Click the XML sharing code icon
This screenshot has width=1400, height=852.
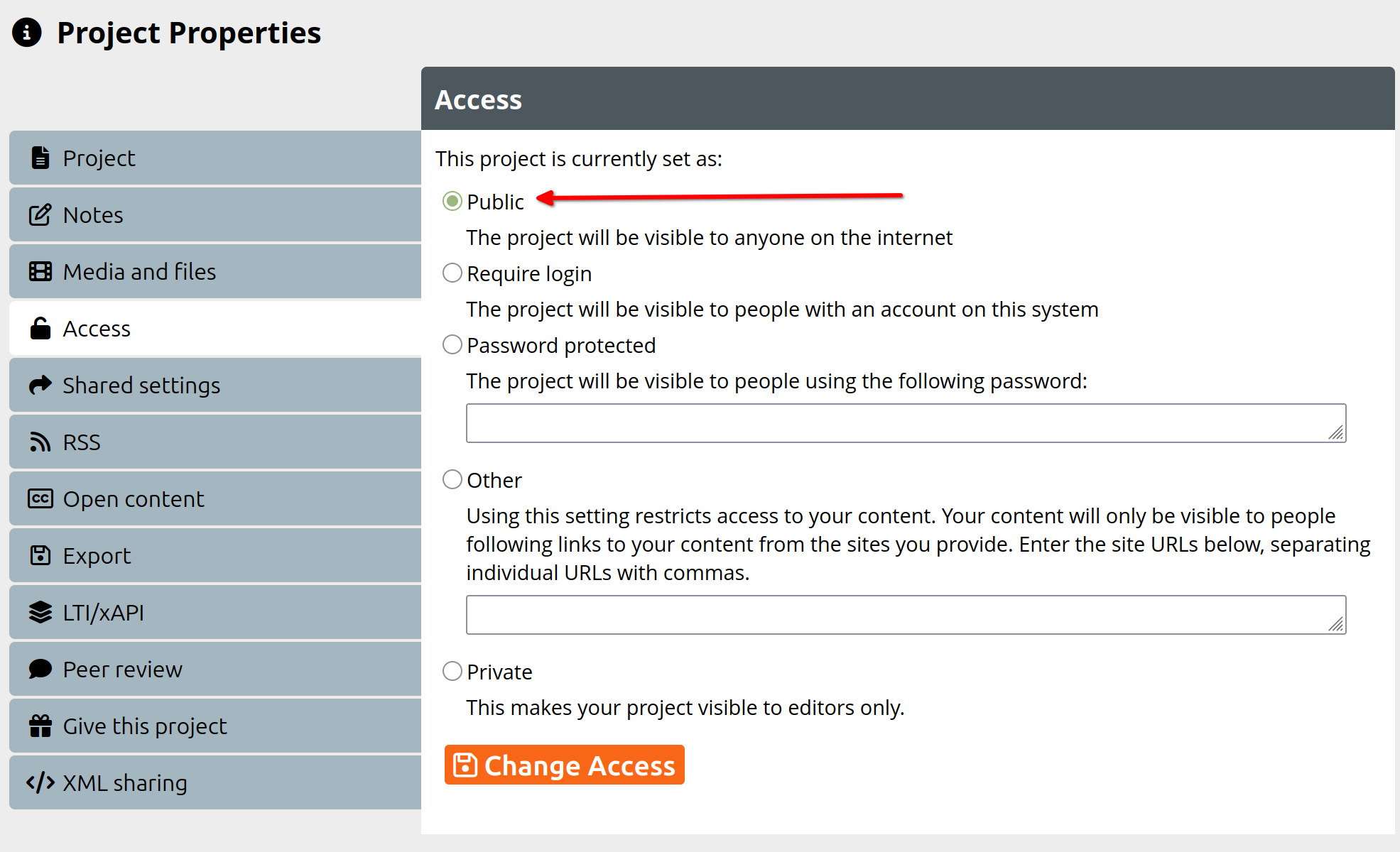click(40, 782)
